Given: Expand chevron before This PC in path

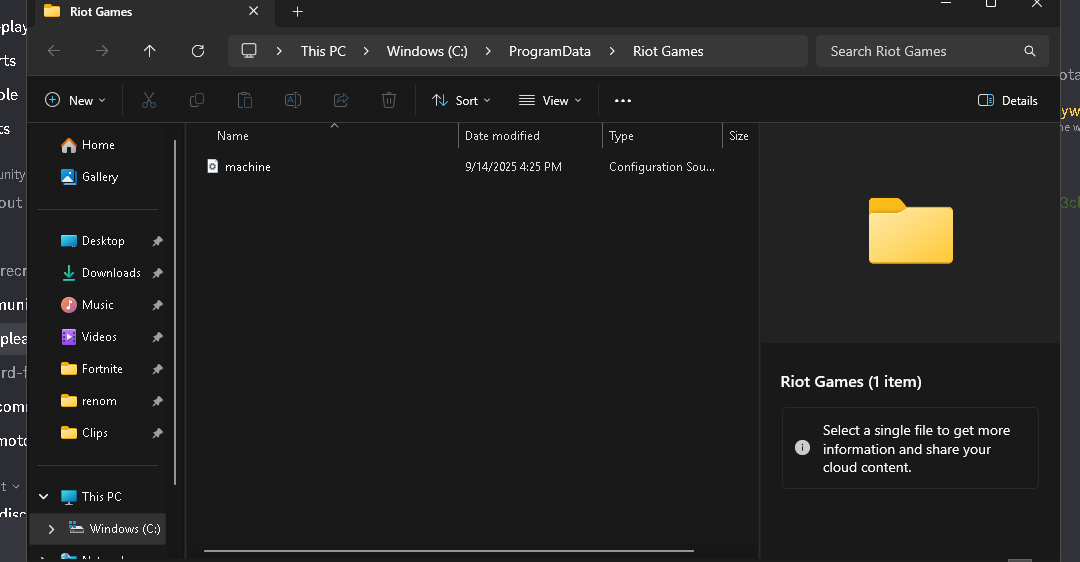Looking at the screenshot, I should 279,51.
